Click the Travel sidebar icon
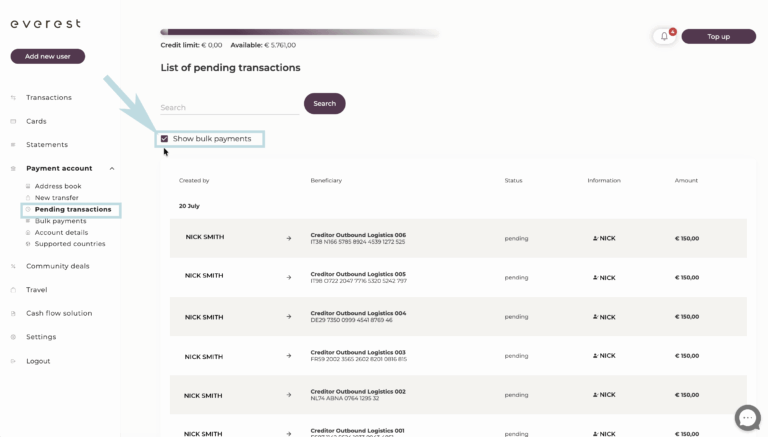Image resolution: width=768 pixels, height=437 pixels. [x=13, y=290]
